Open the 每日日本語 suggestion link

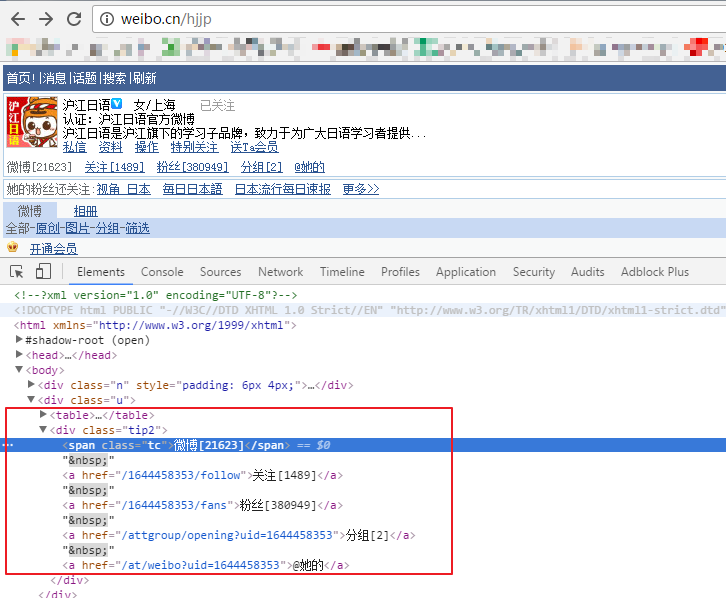point(193,189)
